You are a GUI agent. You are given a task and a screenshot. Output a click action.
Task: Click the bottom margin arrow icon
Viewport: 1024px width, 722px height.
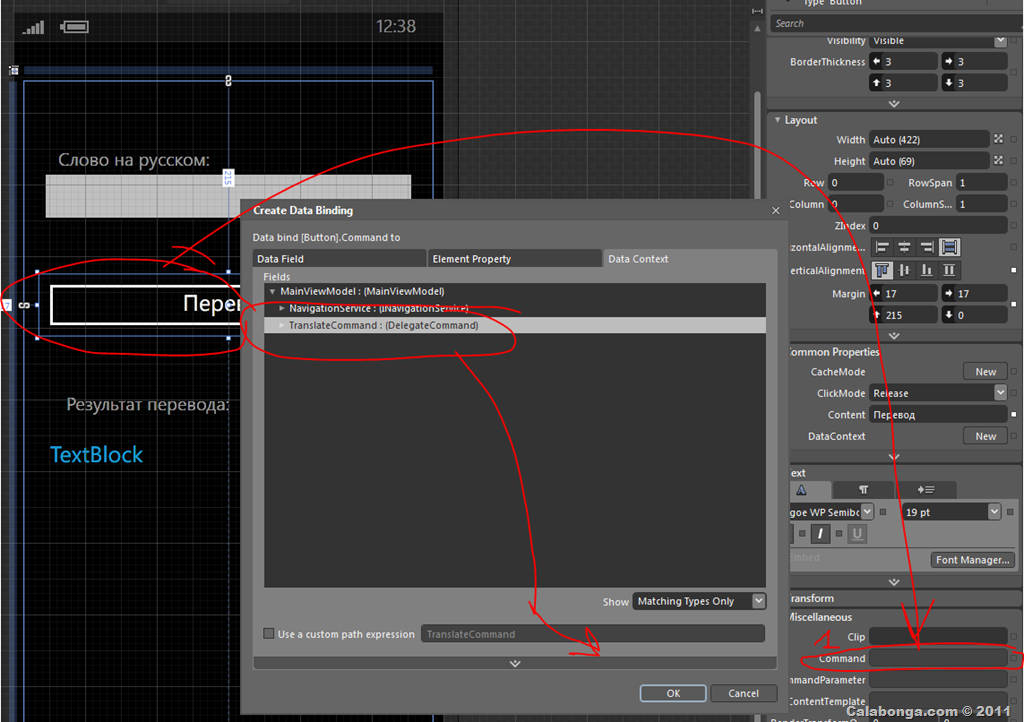pyautogui.click(x=949, y=315)
